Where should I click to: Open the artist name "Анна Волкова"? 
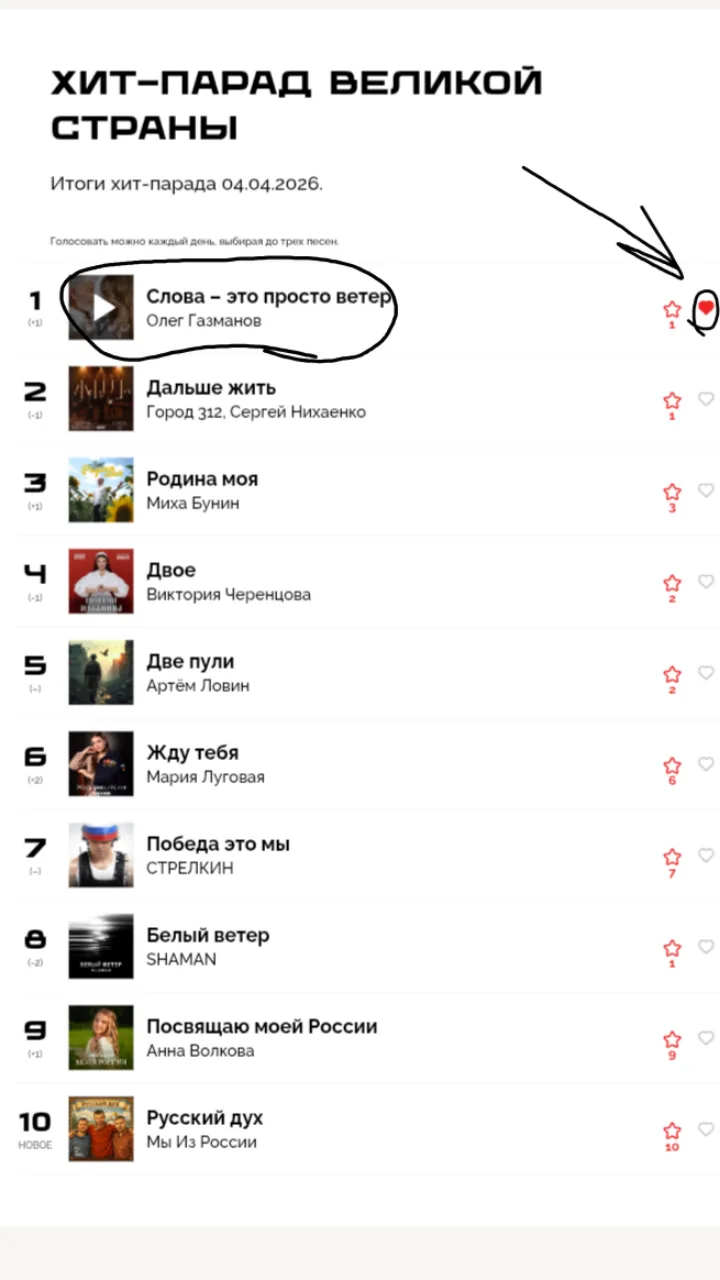pyautogui.click(x=200, y=1051)
